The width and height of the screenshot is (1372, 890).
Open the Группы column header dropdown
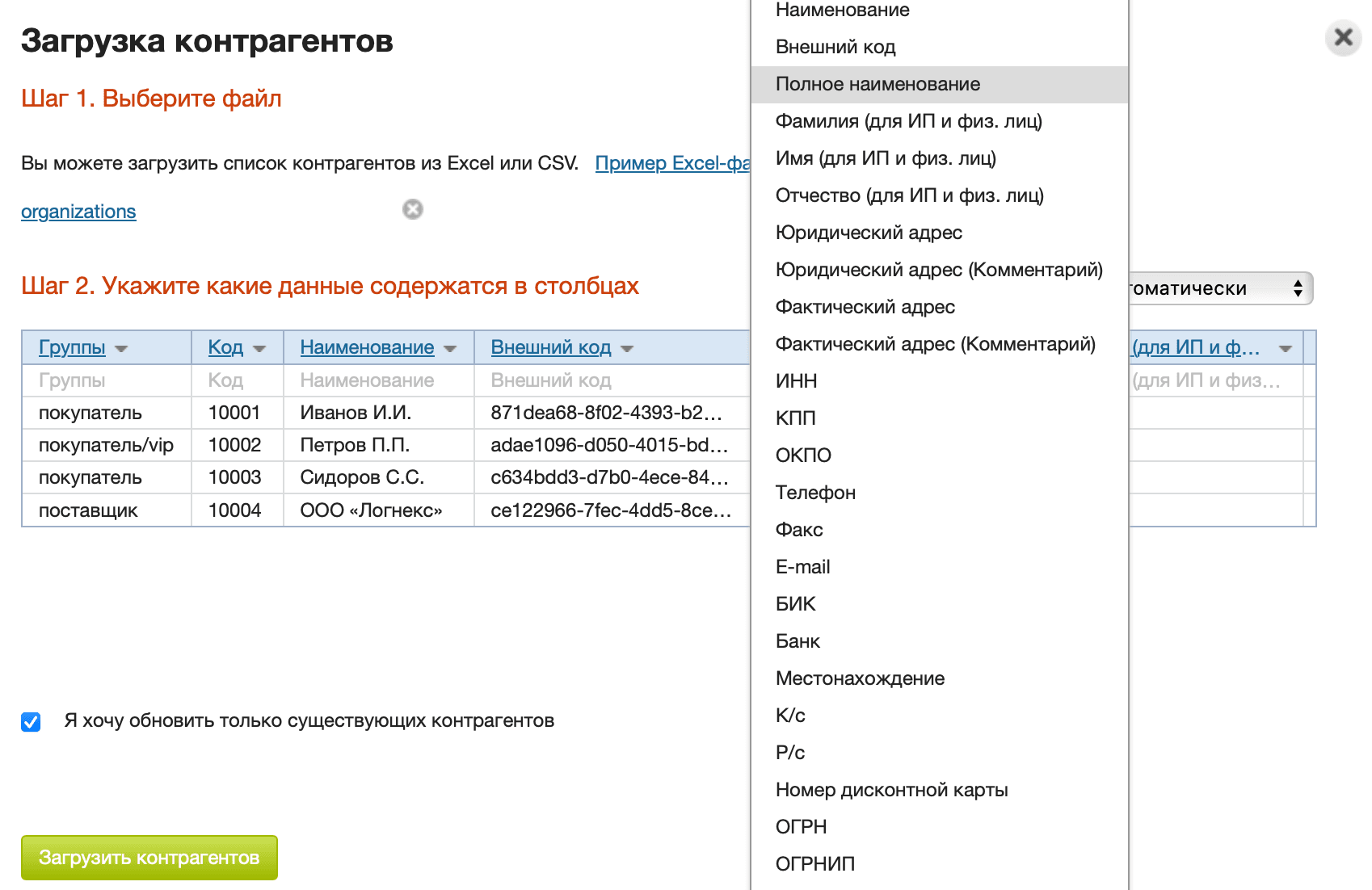[x=122, y=347]
